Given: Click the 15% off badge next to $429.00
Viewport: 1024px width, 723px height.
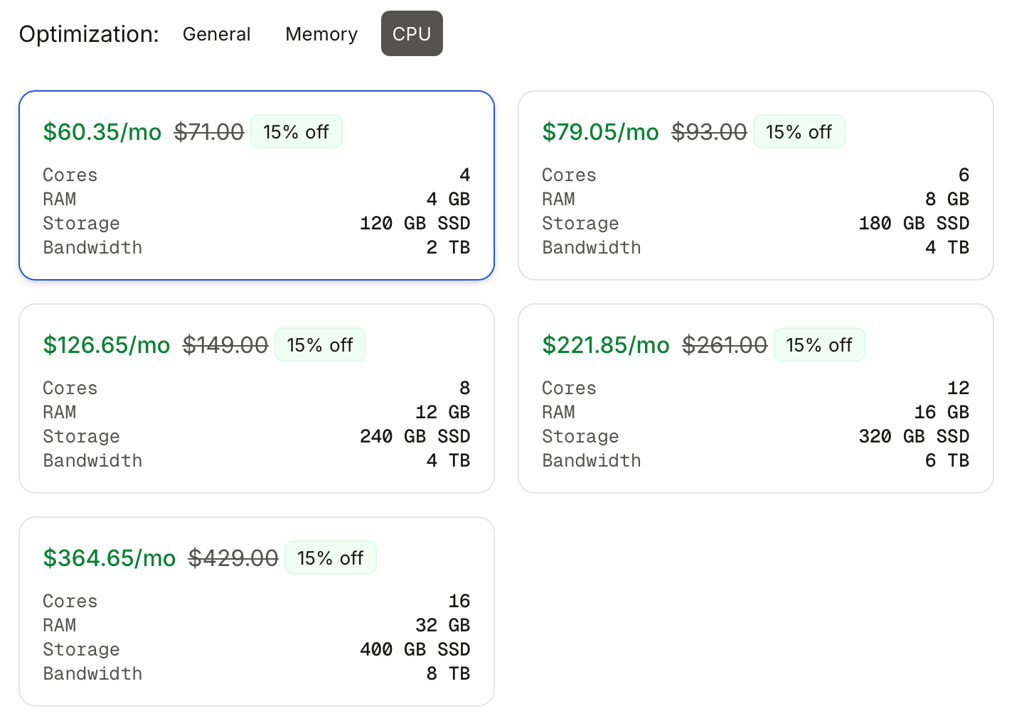Looking at the screenshot, I should (330, 558).
